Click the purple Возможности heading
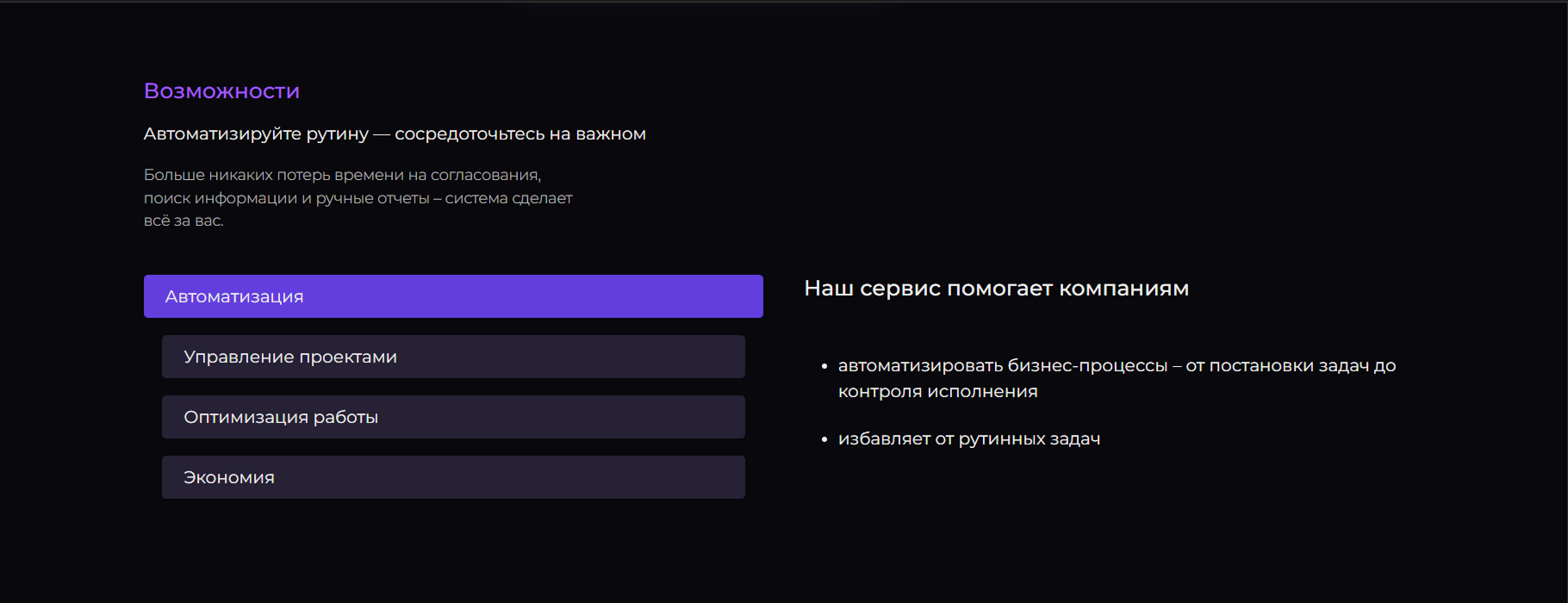Screen dimensions: 1568x603 221,90
